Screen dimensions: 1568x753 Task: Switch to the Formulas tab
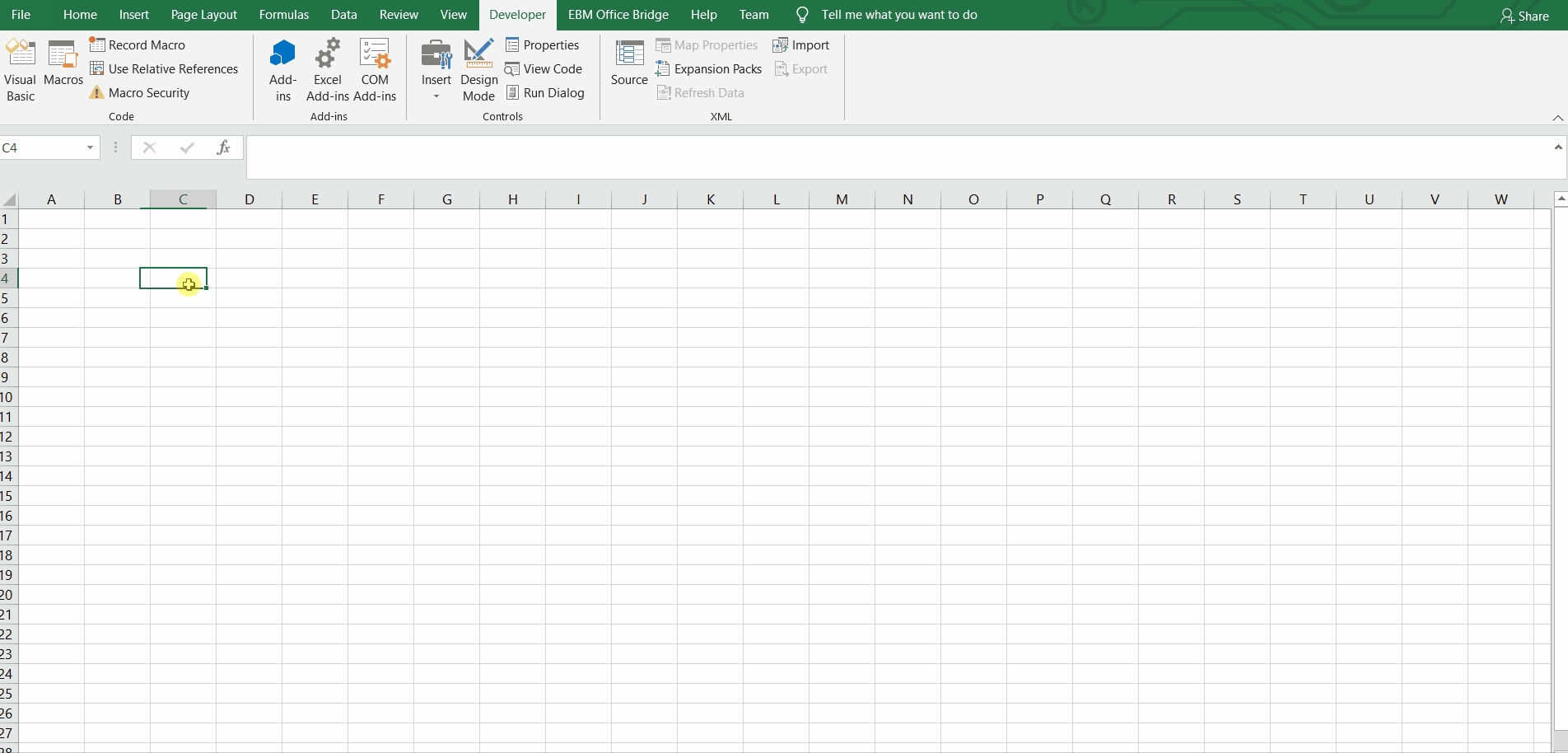click(x=283, y=14)
